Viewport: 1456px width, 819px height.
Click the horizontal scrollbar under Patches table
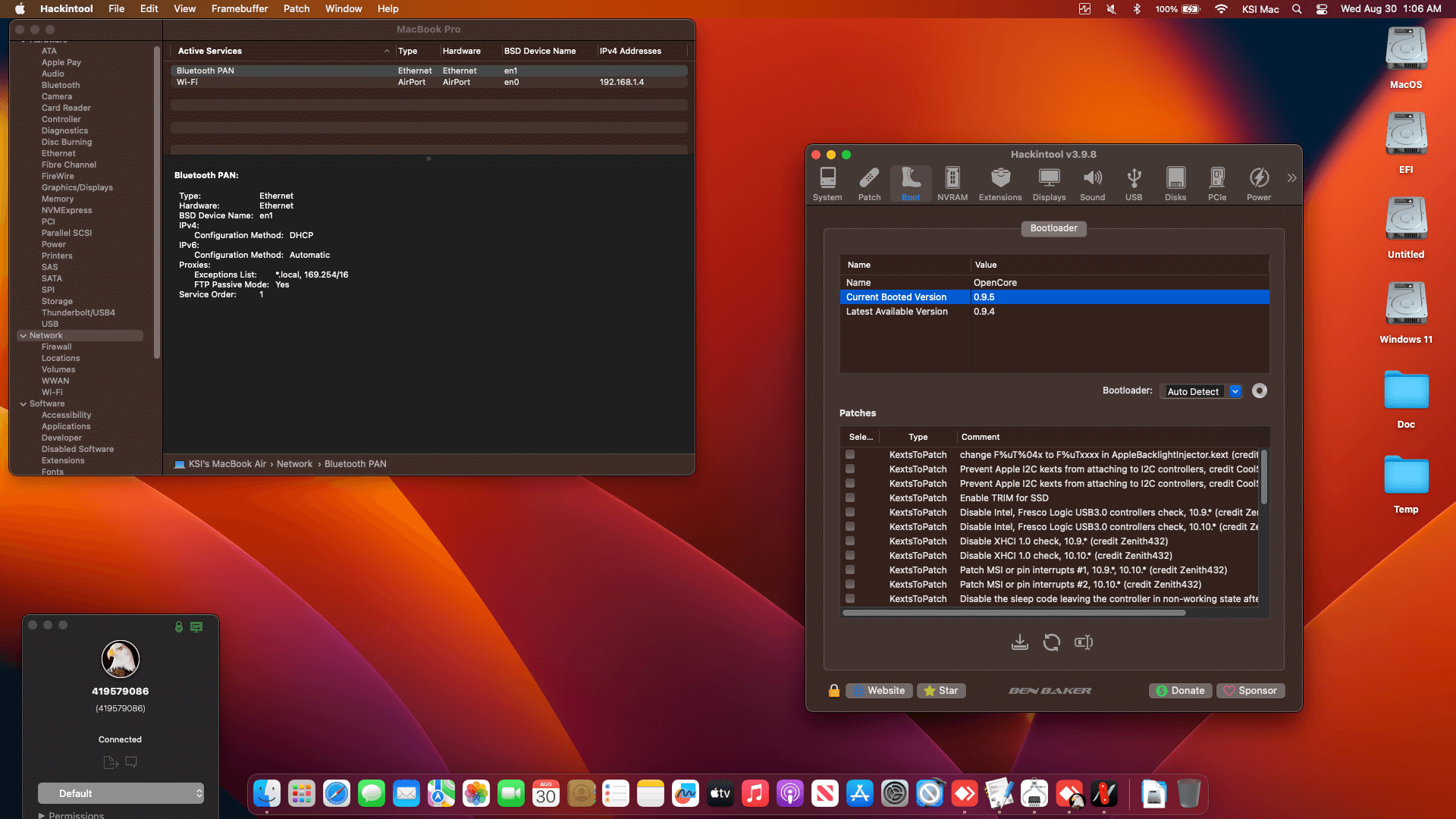(1013, 613)
